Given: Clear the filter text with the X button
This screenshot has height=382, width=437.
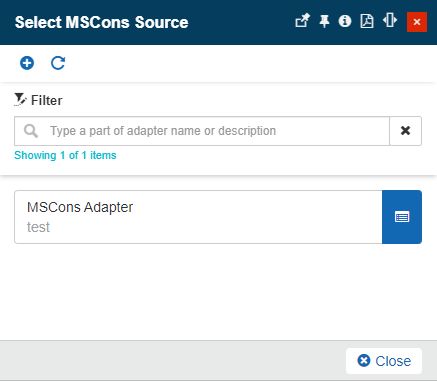Looking at the screenshot, I should coord(405,131).
